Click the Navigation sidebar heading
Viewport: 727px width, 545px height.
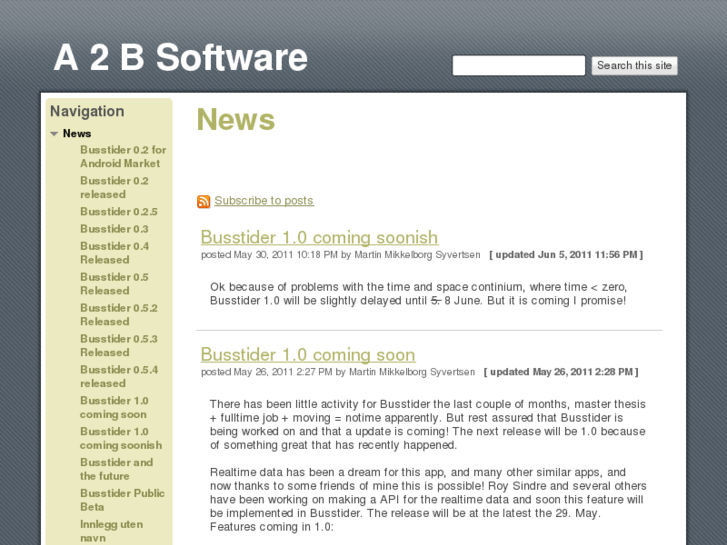click(87, 111)
